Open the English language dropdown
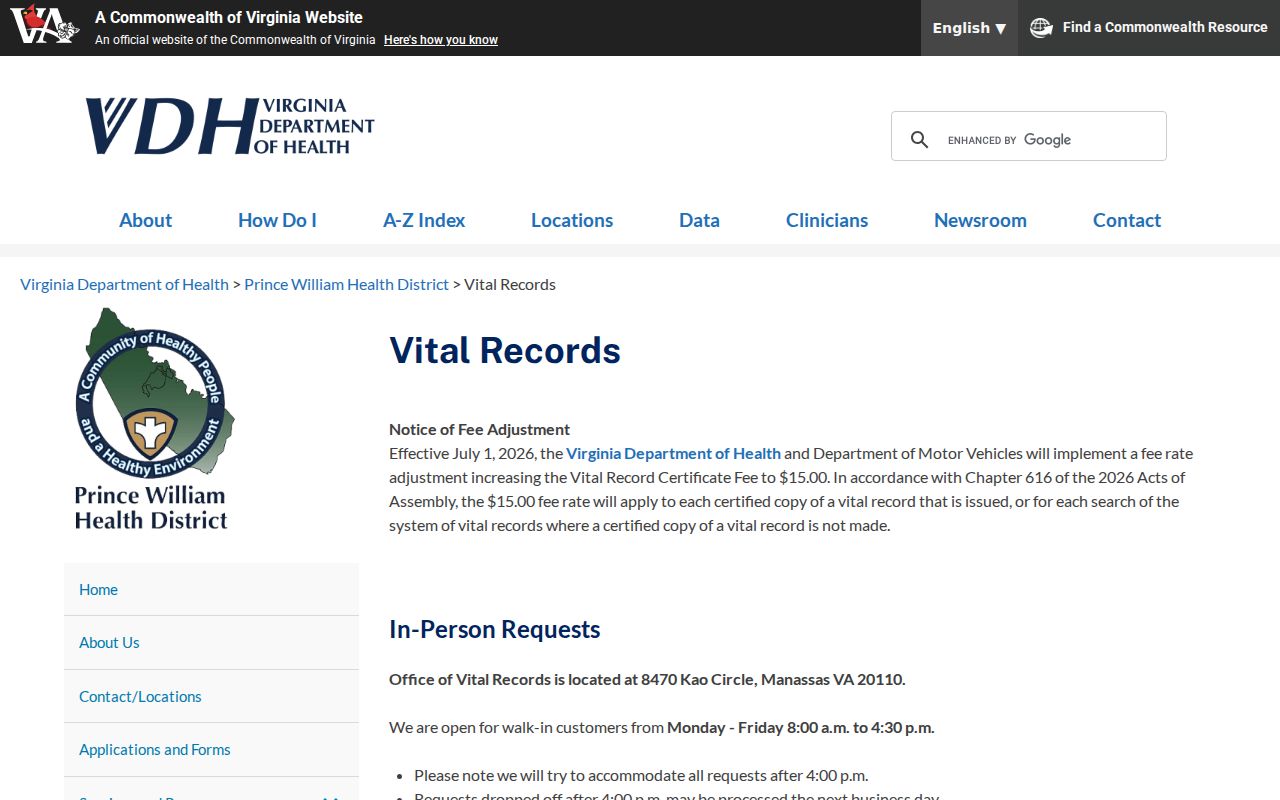This screenshot has height=800, width=1280. (969, 28)
